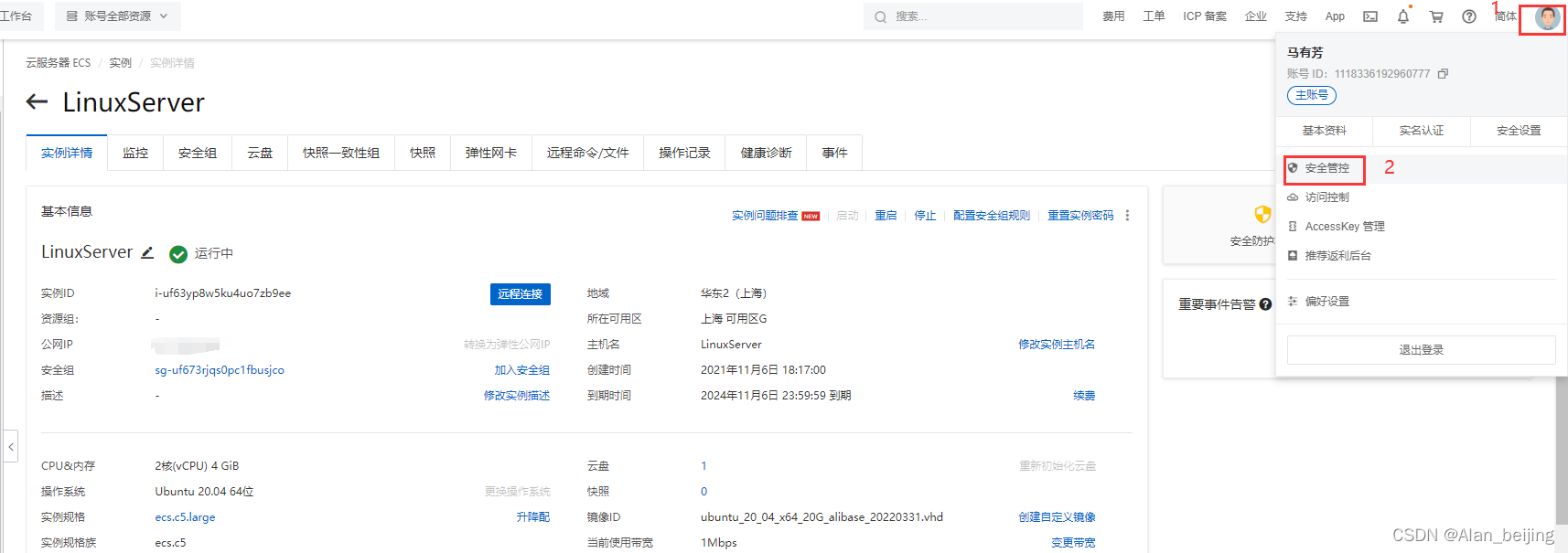This screenshot has width=1568, height=553.
Task: Open Cloud Shell terminal icon in header
Action: (x=1370, y=16)
